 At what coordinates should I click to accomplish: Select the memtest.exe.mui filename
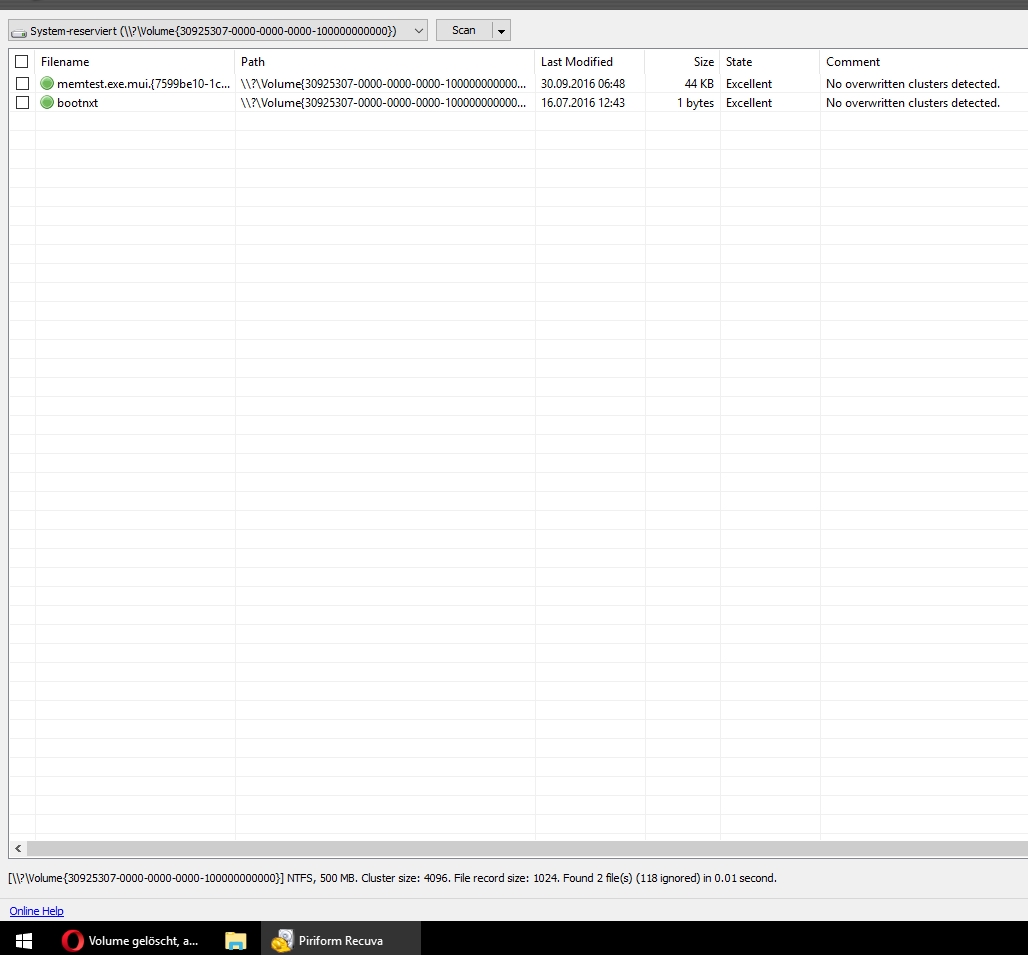[144, 83]
